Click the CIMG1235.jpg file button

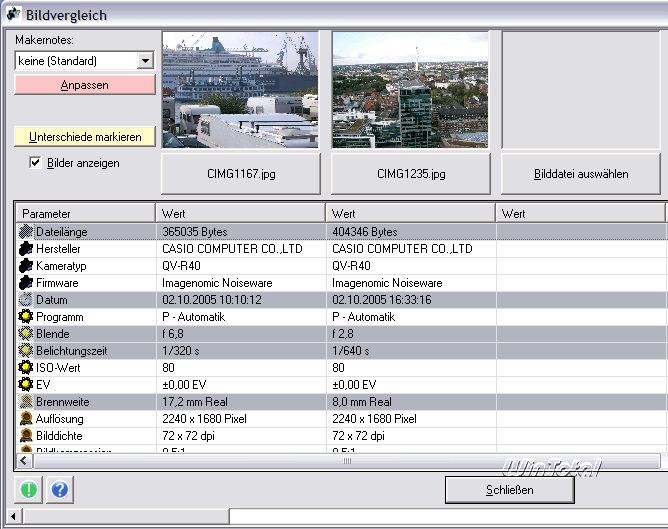tap(410, 174)
